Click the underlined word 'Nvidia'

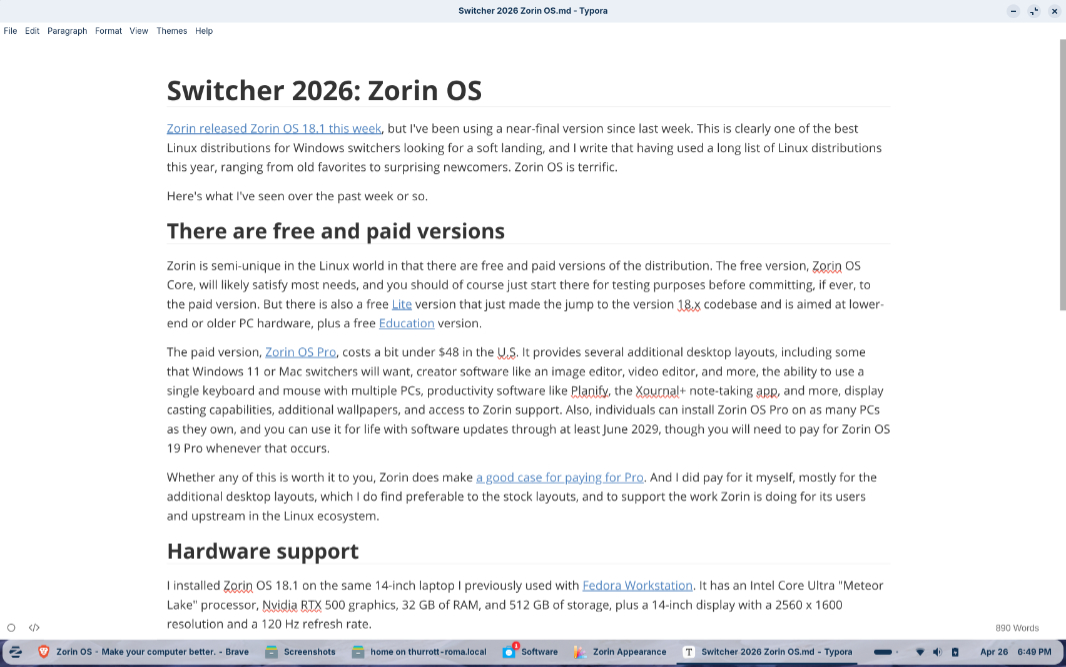(280, 605)
